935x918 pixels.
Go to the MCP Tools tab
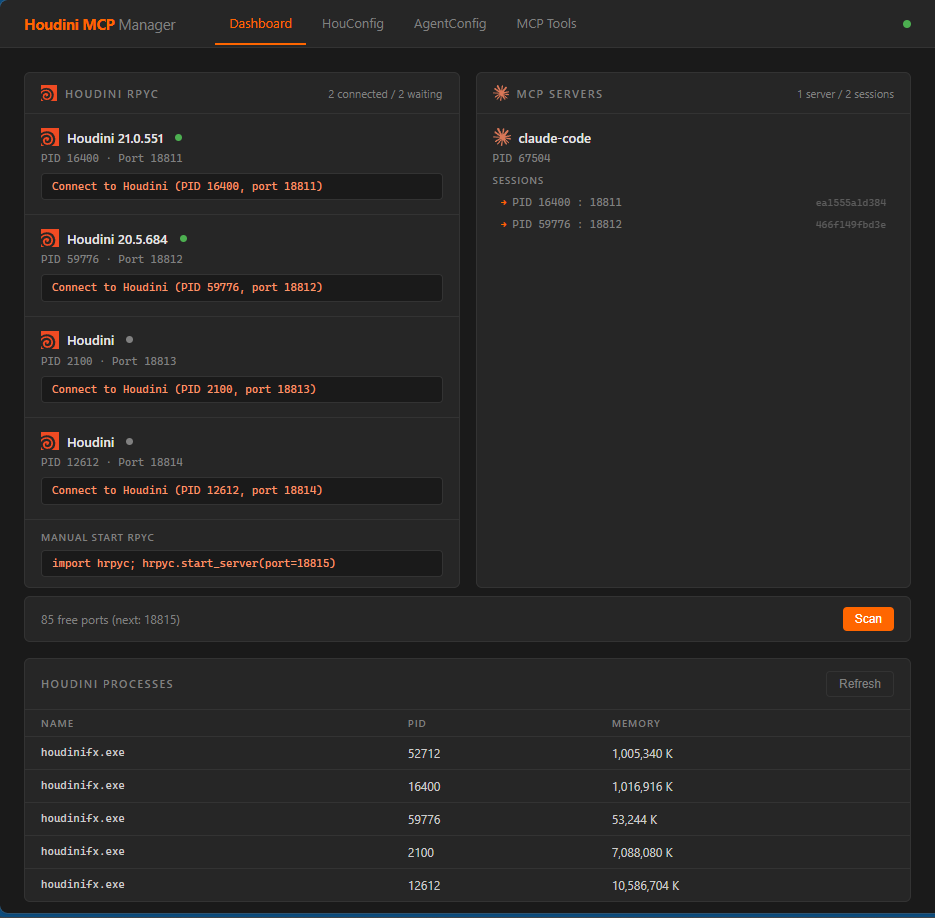546,24
